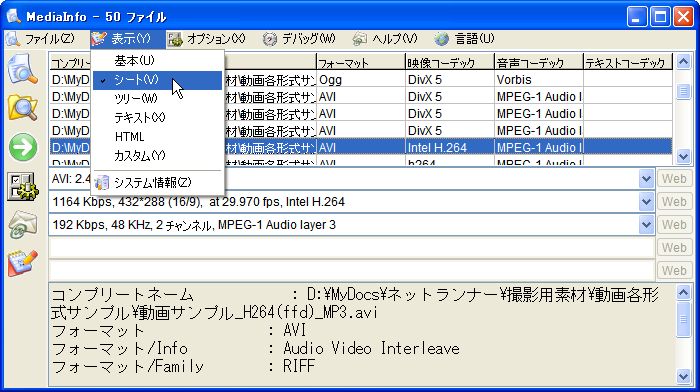Click the システム情報 menu icon
Screen dimensions: 700x392
click(102, 182)
